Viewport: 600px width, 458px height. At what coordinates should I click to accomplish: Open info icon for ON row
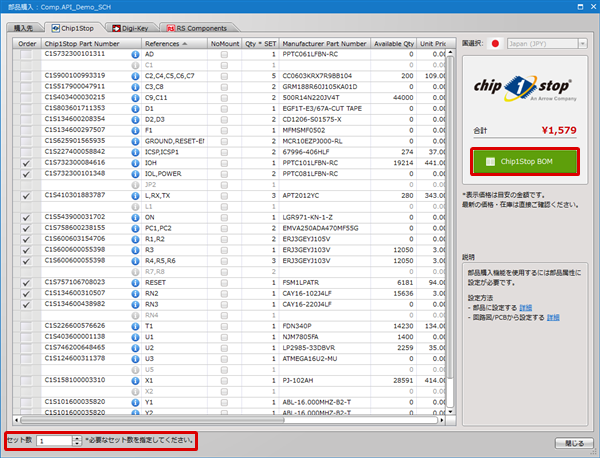pyautogui.click(x=135, y=218)
